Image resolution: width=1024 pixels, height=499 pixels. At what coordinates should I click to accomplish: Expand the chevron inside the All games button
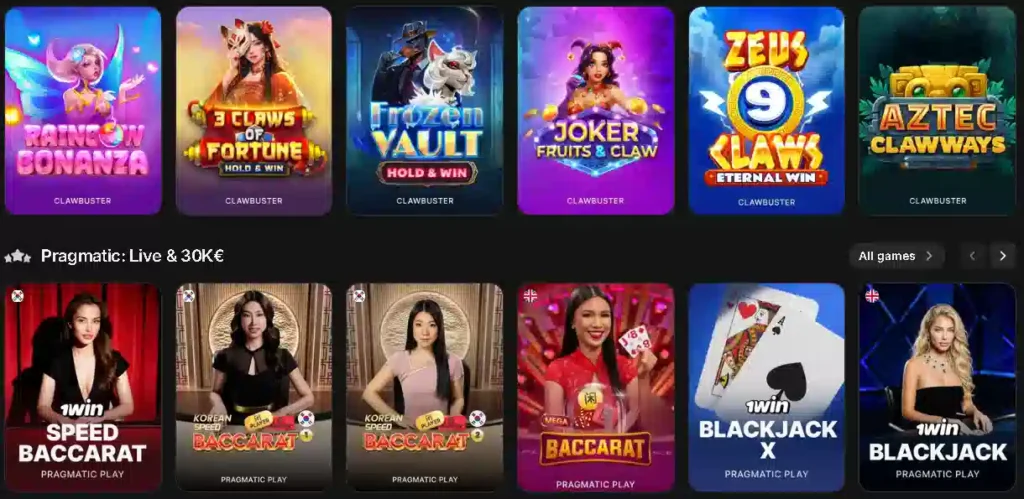[929, 256]
